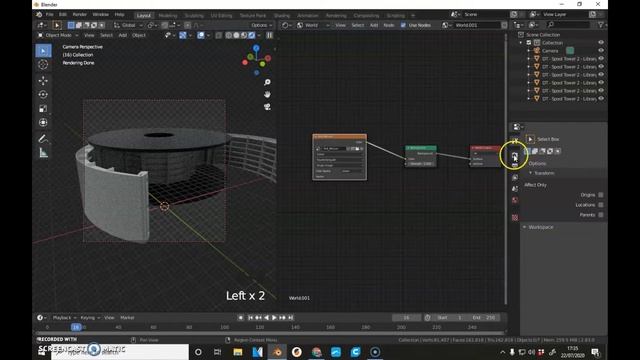Click the outliner filter funnel icon
Screen dimensions: 640x360
click(x=600, y=25)
